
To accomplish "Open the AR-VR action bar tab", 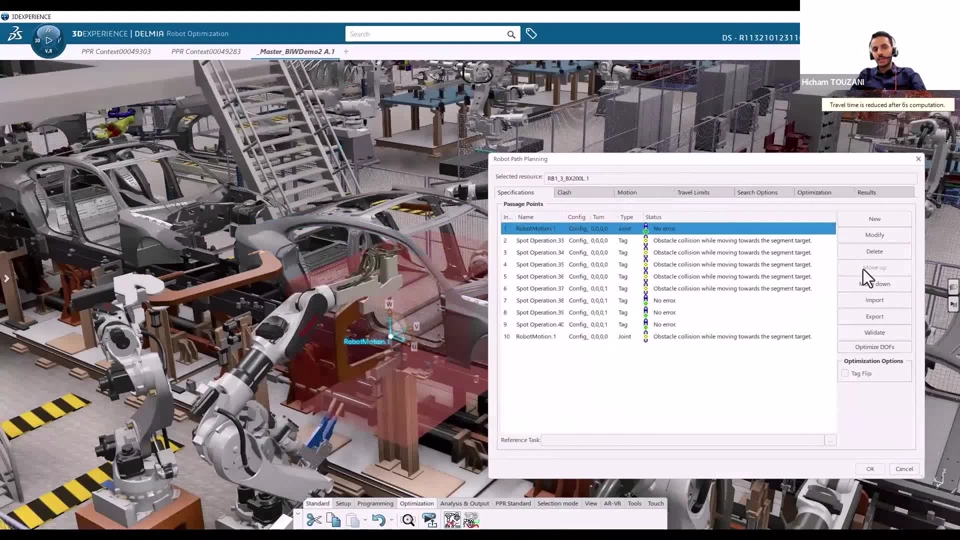I will pyautogui.click(x=612, y=504).
